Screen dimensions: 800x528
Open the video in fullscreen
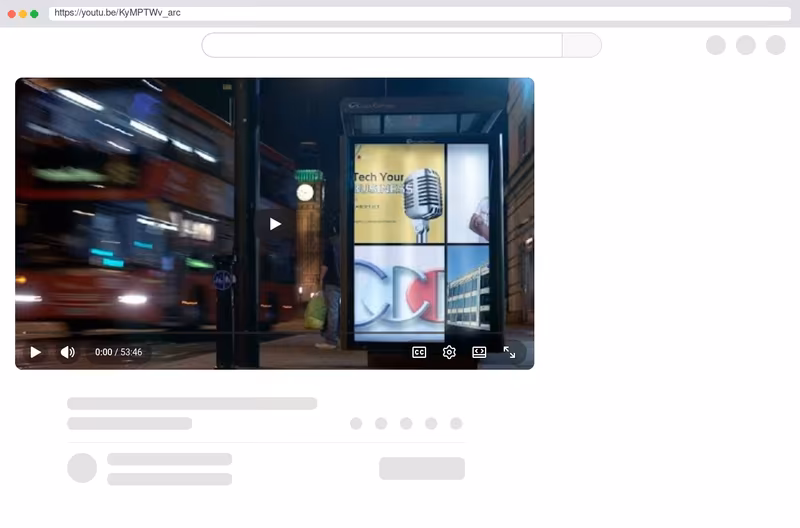coord(509,353)
